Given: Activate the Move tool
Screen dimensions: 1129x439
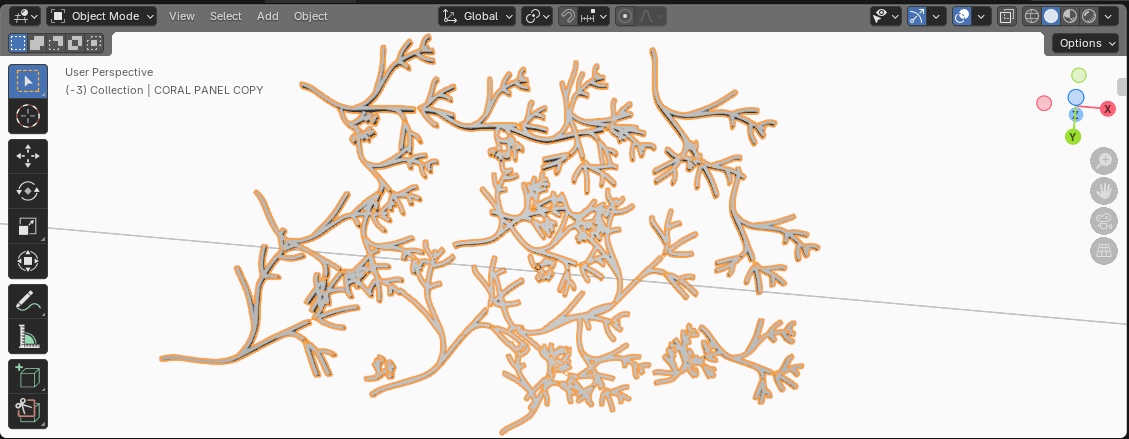Looking at the screenshot, I should (28, 156).
